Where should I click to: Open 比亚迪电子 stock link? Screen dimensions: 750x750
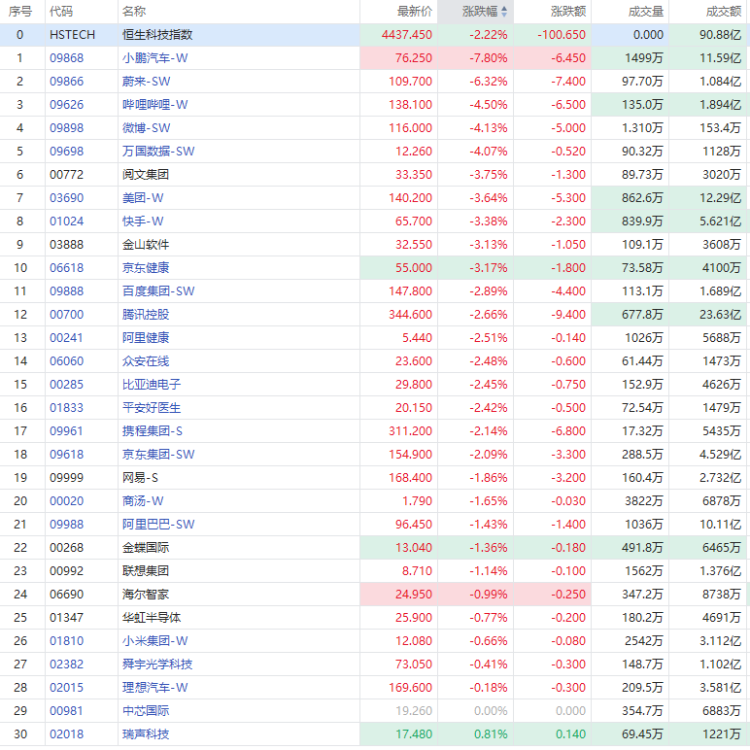pos(152,385)
